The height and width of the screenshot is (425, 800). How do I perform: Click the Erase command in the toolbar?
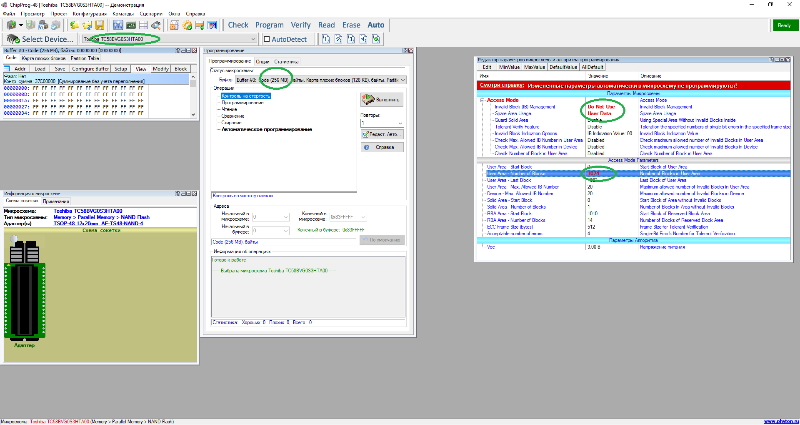(352, 25)
